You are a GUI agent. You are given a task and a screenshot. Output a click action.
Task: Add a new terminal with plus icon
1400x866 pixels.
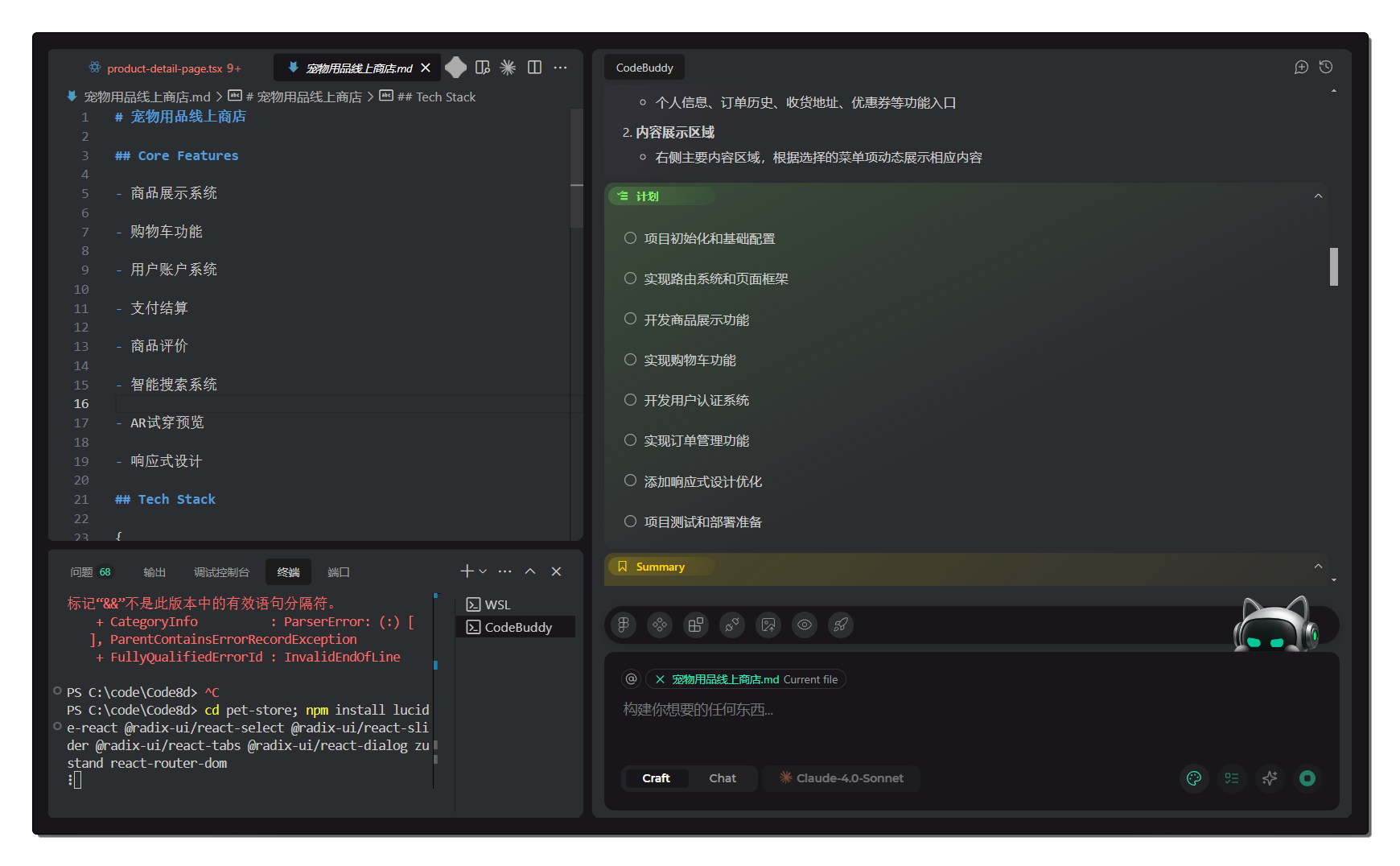pyautogui.click(x=467, y=571)
